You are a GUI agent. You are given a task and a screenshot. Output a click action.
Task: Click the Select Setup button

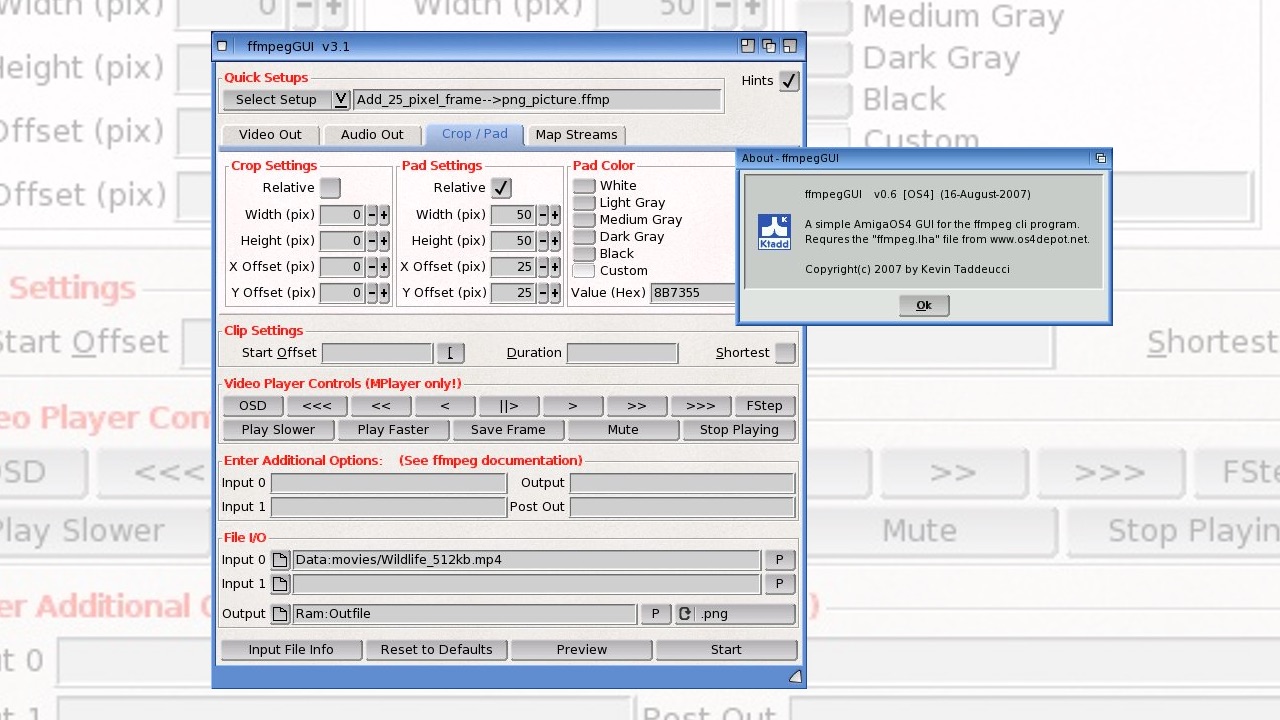click(277, 99)
